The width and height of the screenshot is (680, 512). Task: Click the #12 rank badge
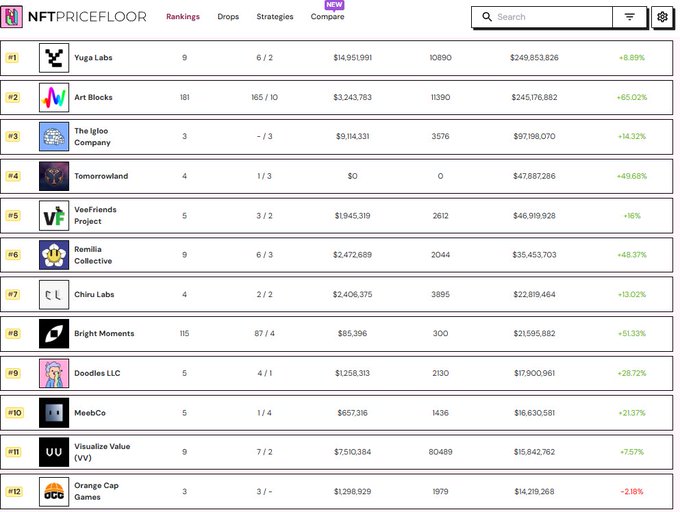(14, 492)
